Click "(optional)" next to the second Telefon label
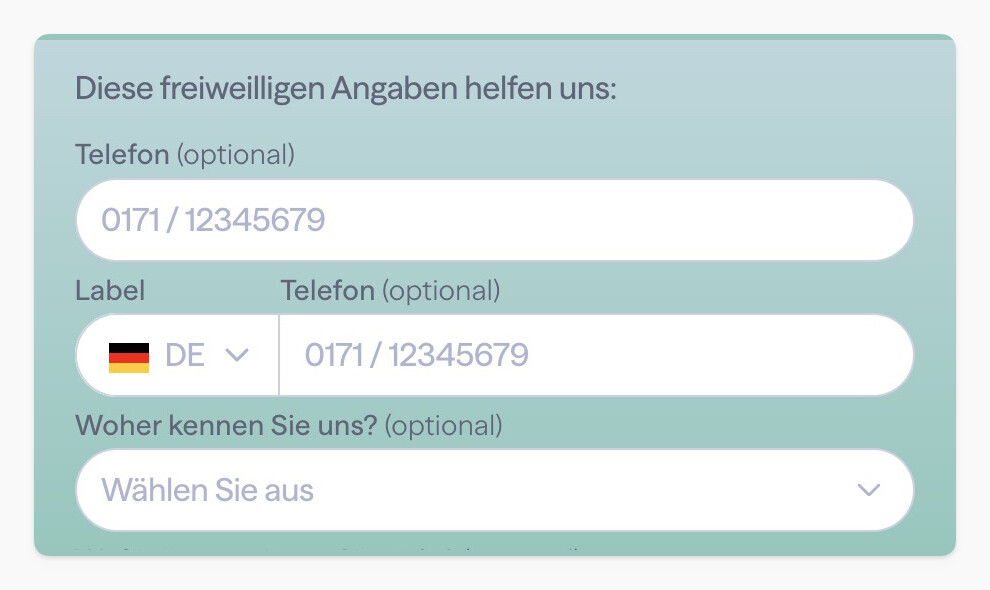The image size is (990, 590). pyautogui.click(x=441, y=291)
